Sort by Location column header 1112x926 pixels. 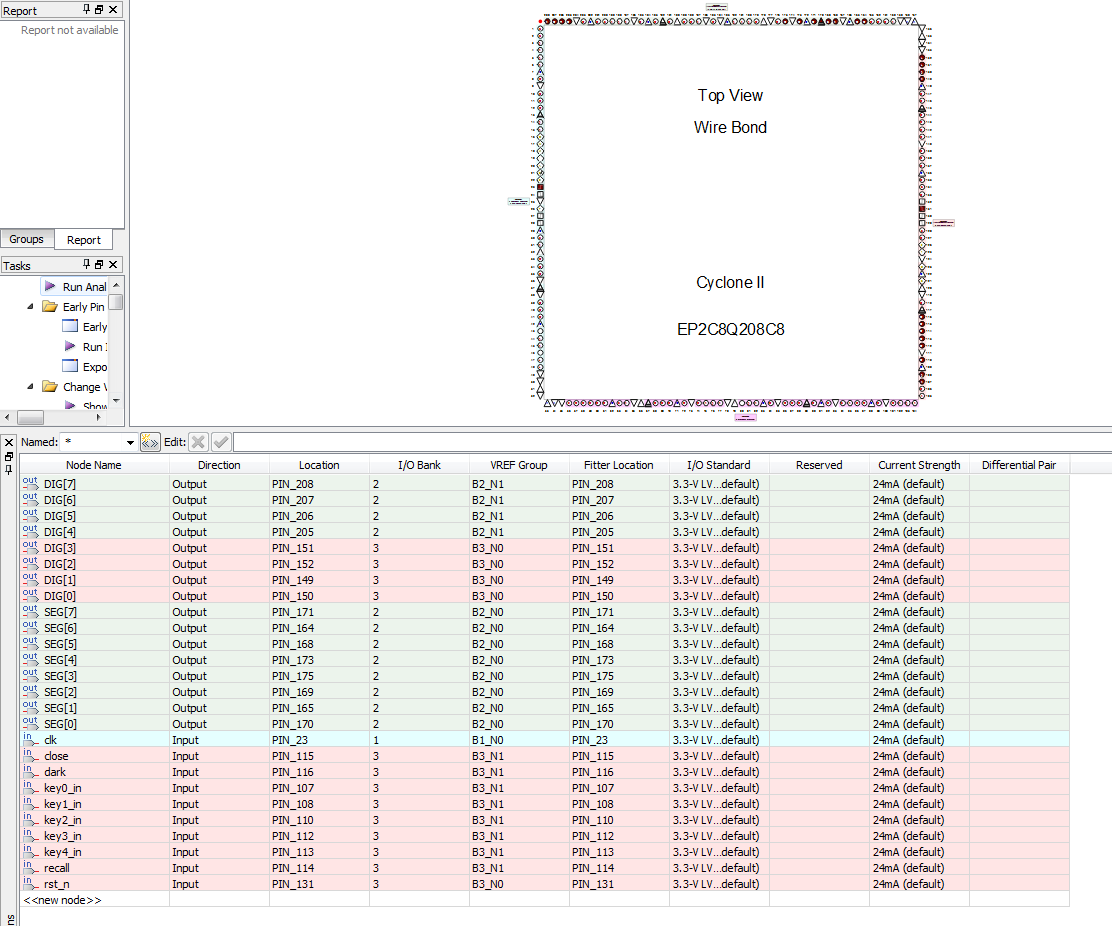(319, 465)
